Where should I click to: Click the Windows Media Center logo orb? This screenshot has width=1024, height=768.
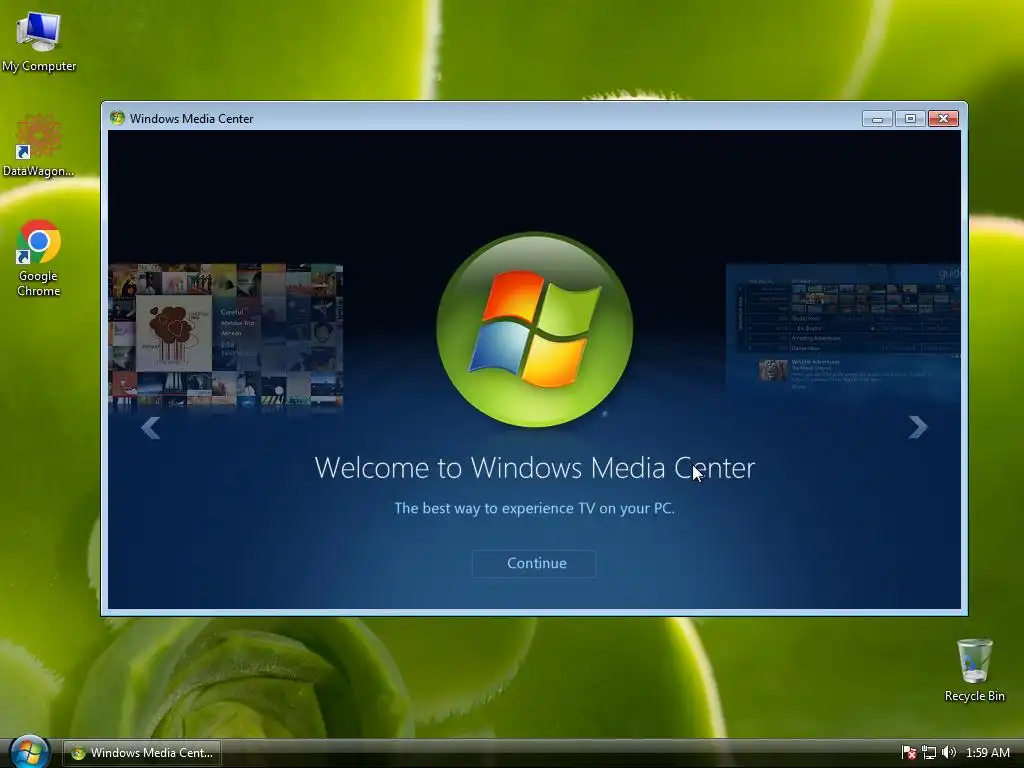click(x=534, y=330)
